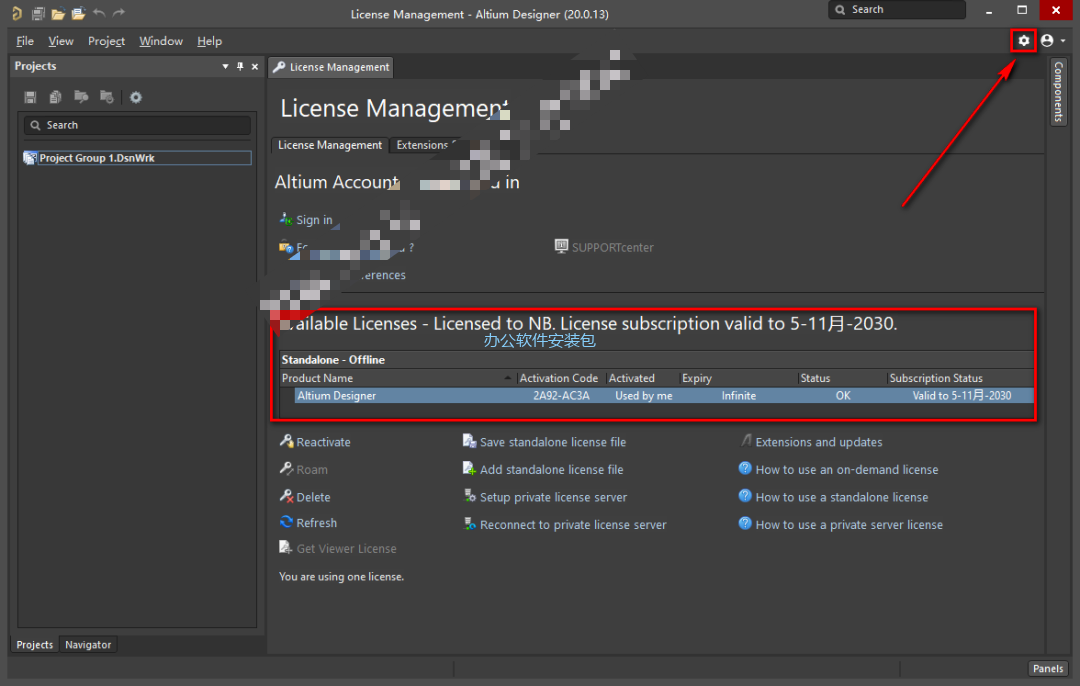
Task: Open How to use a standalone license link
Action: click(x=841, y=497)
